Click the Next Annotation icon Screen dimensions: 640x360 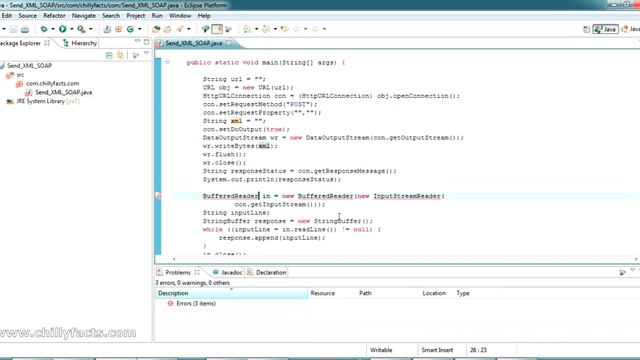tap(247, 29)
